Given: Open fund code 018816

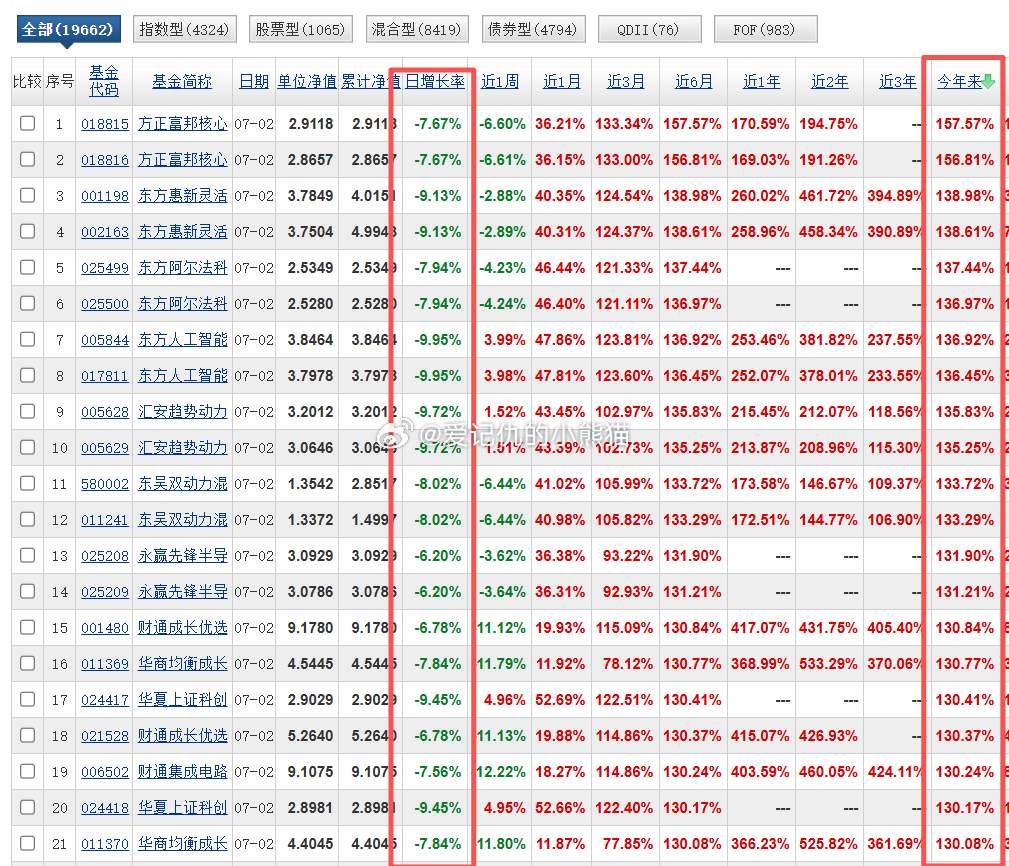Looking at the screenshot, I should (105, 160).
